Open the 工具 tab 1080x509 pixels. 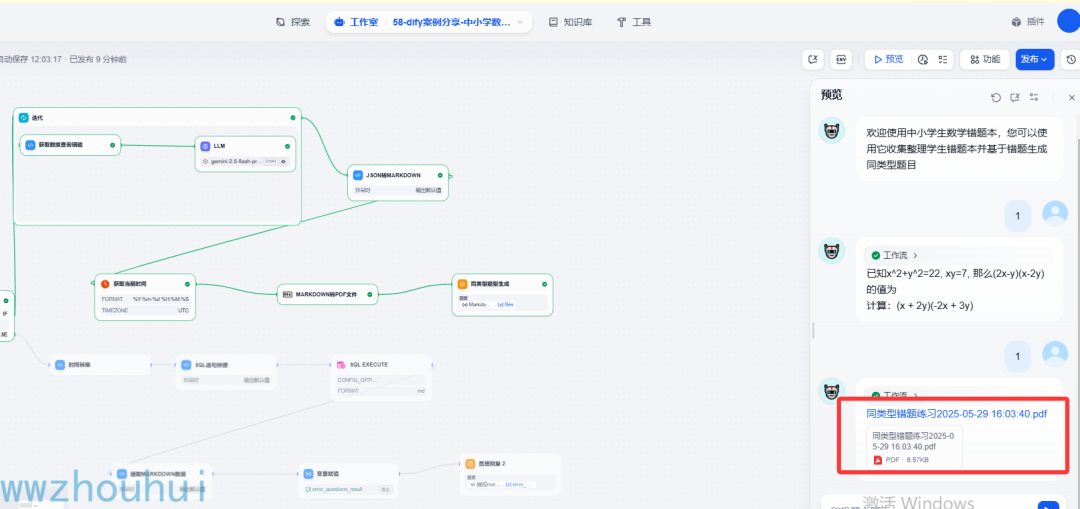pos(634,22)
